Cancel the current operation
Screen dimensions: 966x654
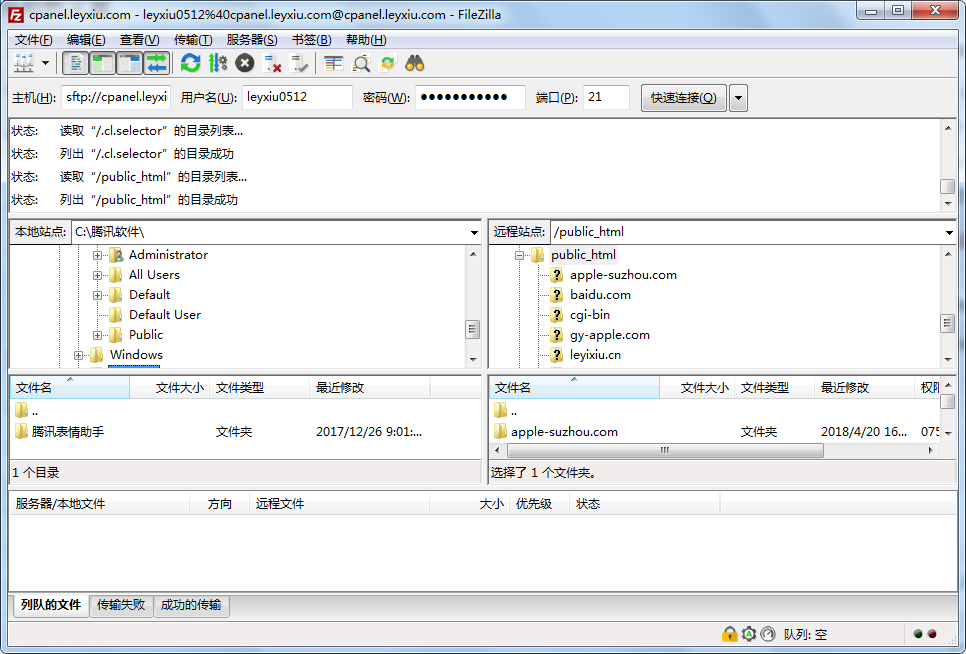click(245, 63)
